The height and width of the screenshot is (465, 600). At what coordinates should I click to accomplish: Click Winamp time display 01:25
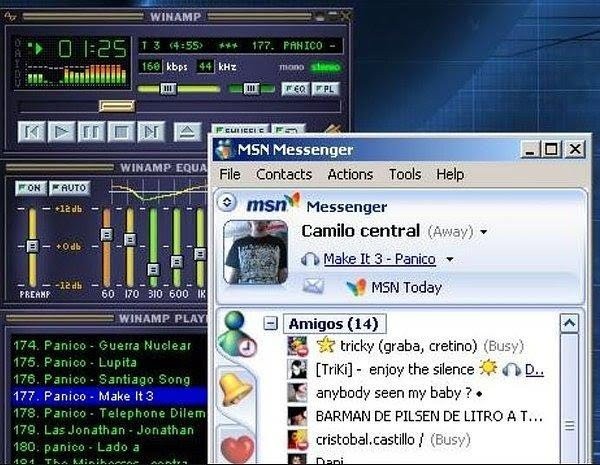point(92,49)
